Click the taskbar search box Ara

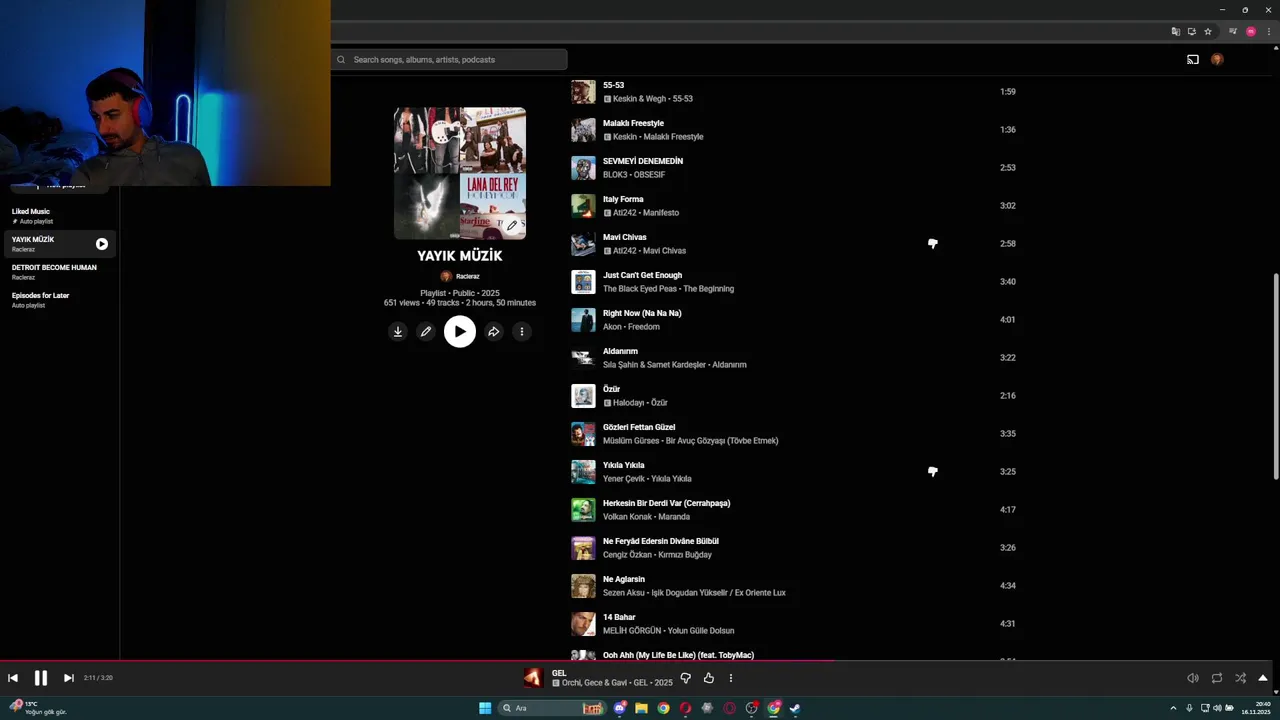(552, 708)
